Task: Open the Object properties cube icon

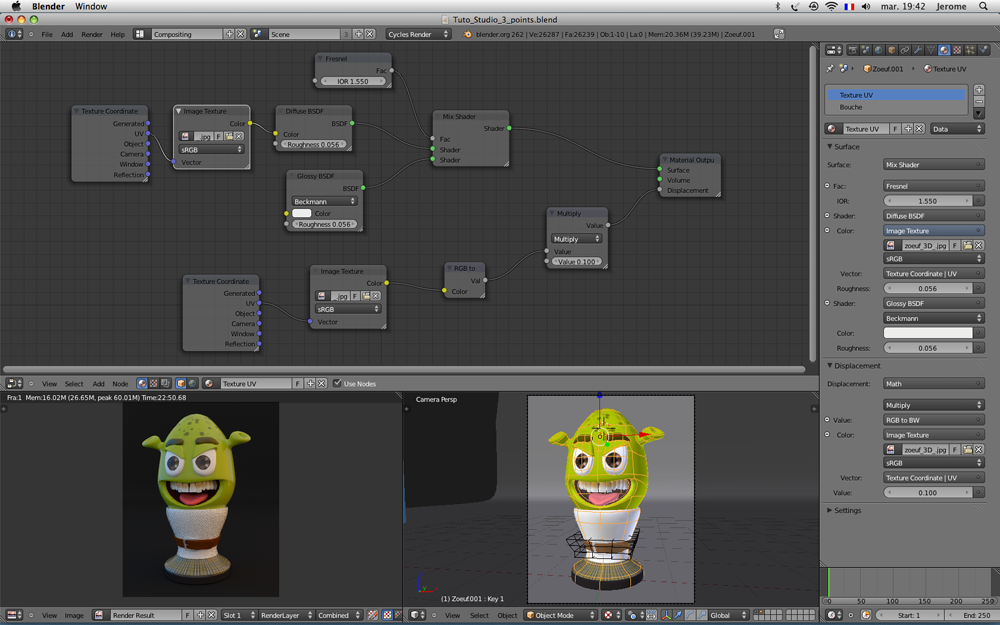Action: coord(892,50)
